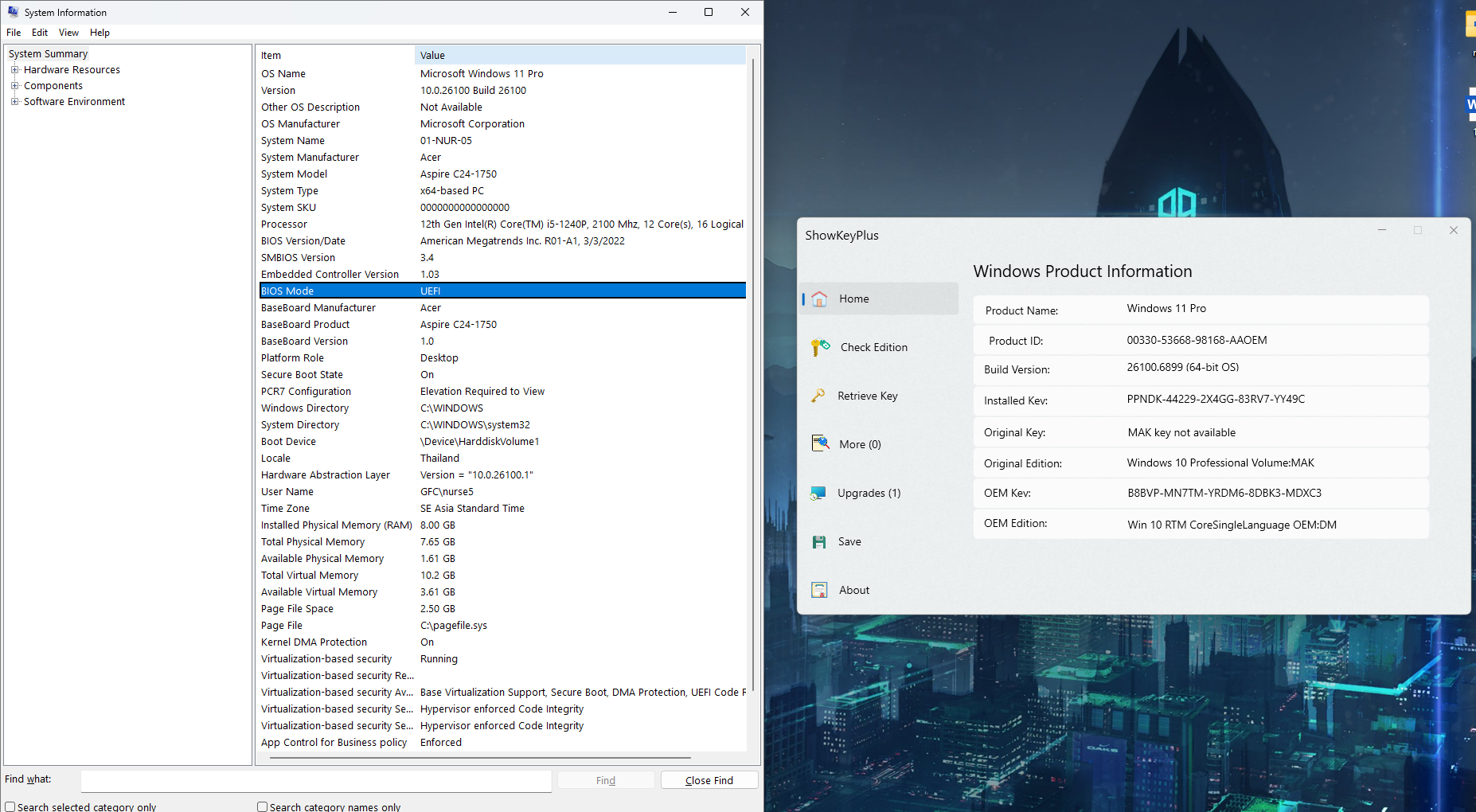Toggle Search category names only checkbox
Image resolution: width=1476 pixels, height=812 pixels.
[262, 806]
